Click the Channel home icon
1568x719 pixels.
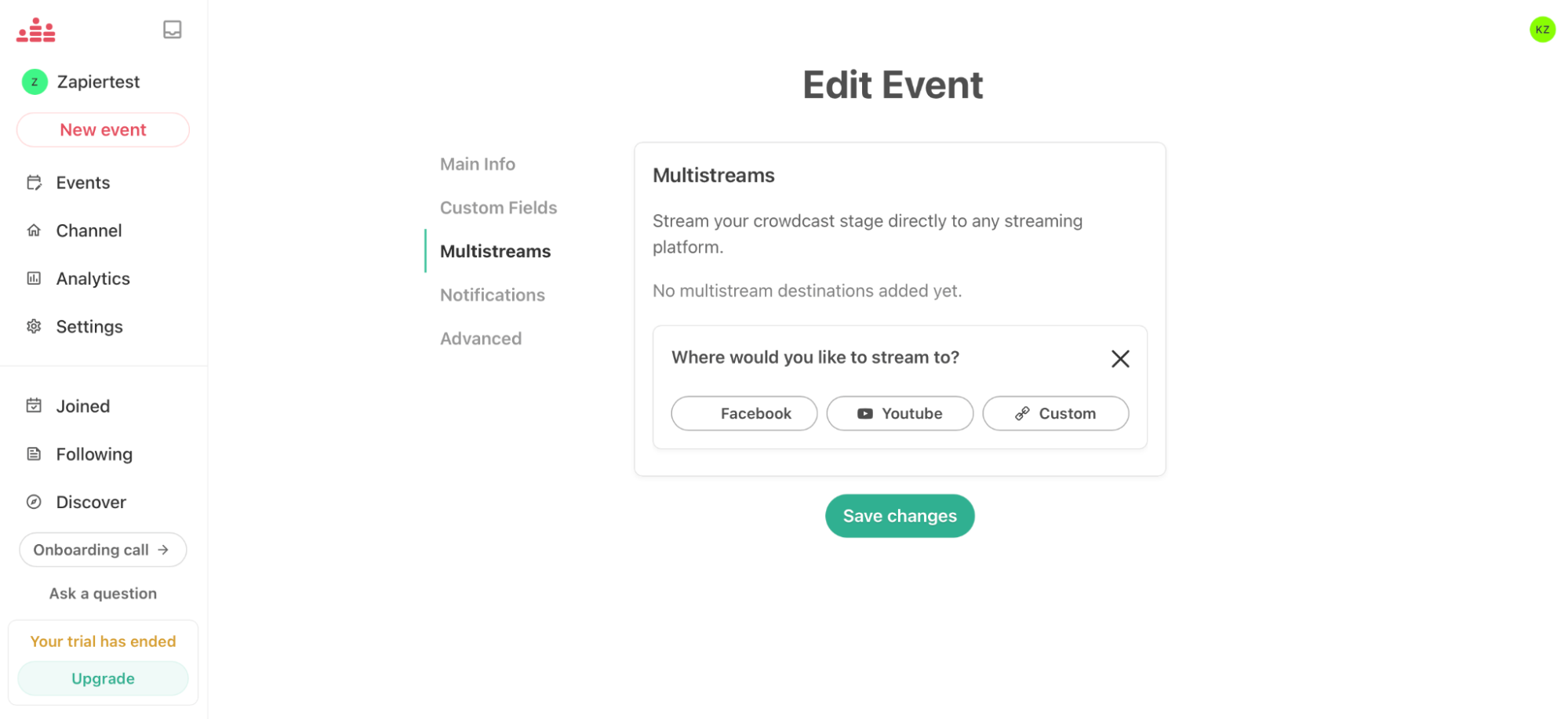coord(34,230)
